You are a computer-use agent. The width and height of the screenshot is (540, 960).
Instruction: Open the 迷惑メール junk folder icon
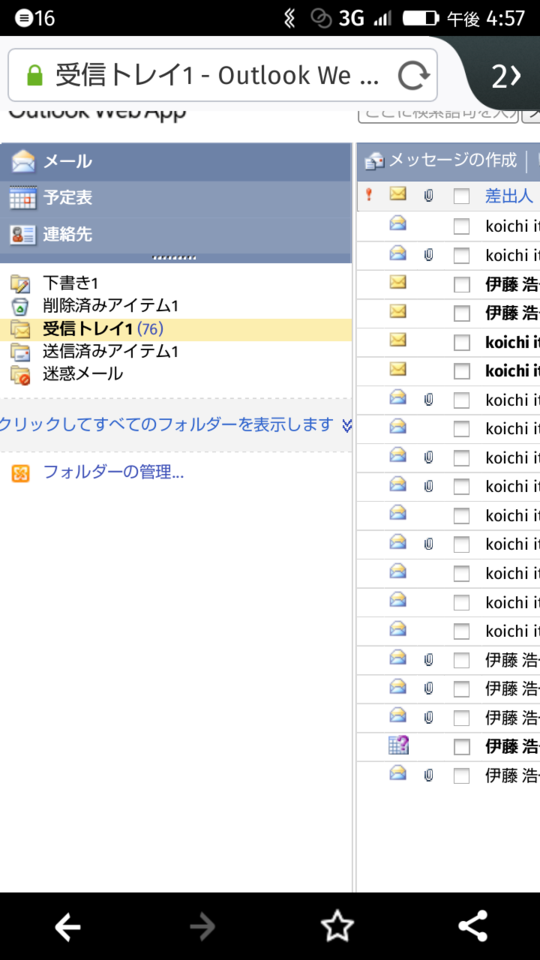point(20,374)
